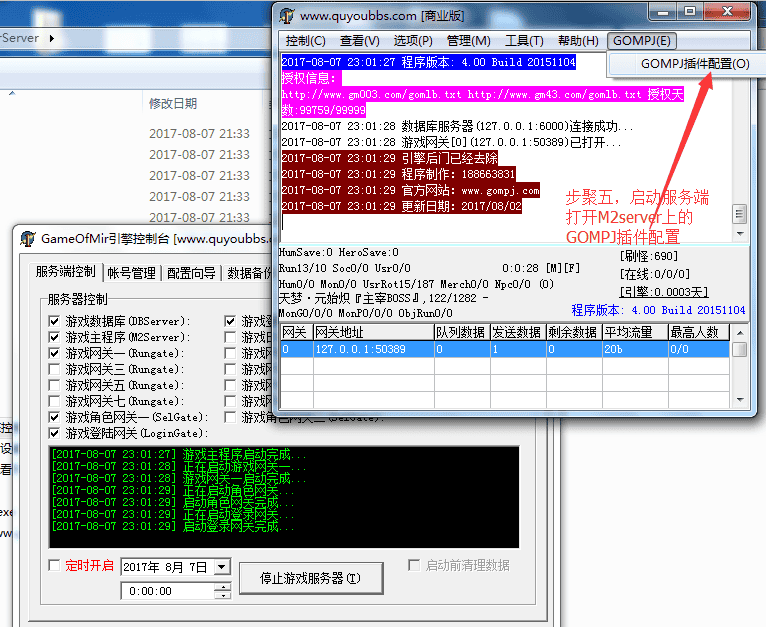Screen dimensions: 766x627
Task: Click the 发送数据 column header
Action: tap(518, 333)
